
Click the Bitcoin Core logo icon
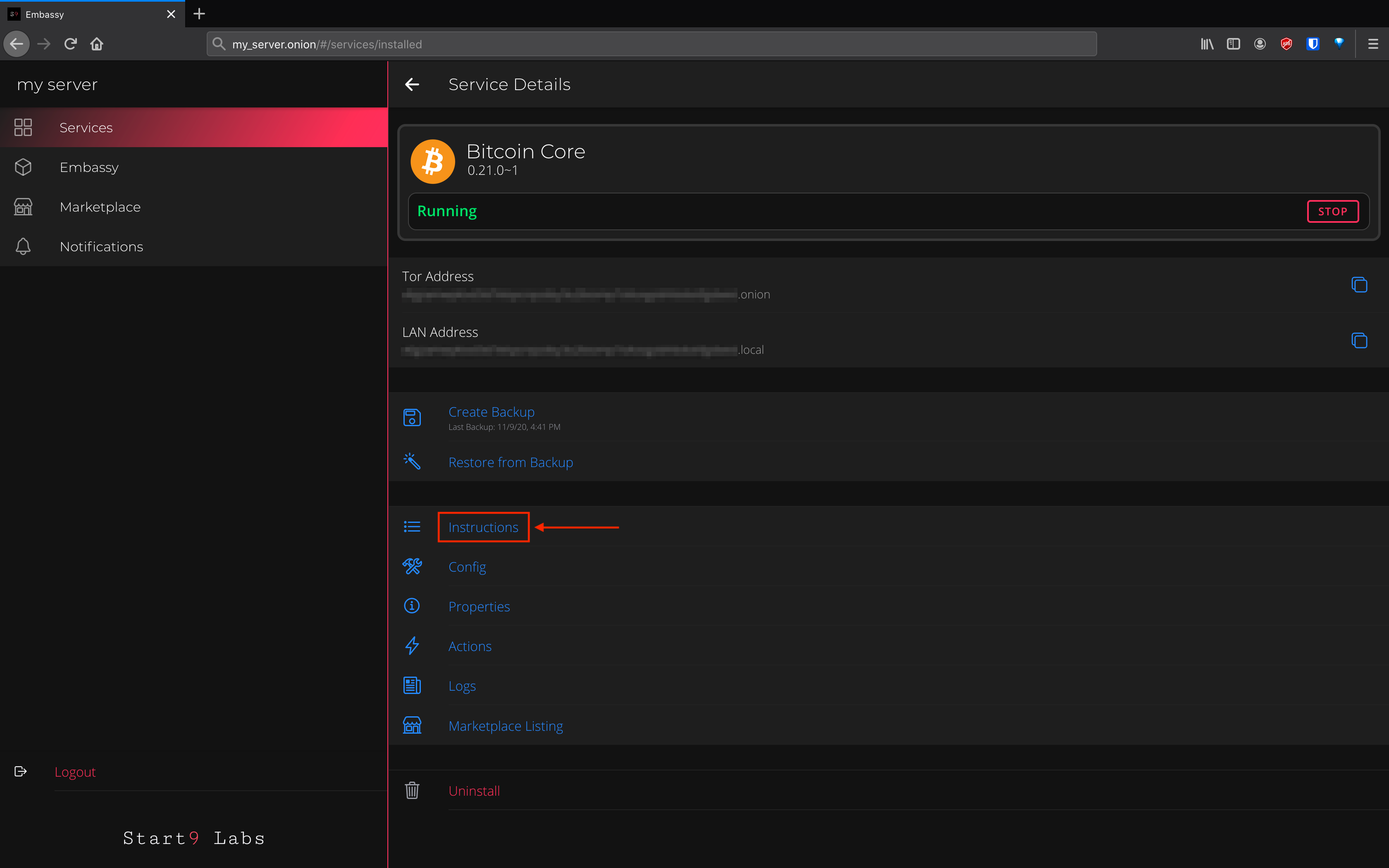pos(433,161)
